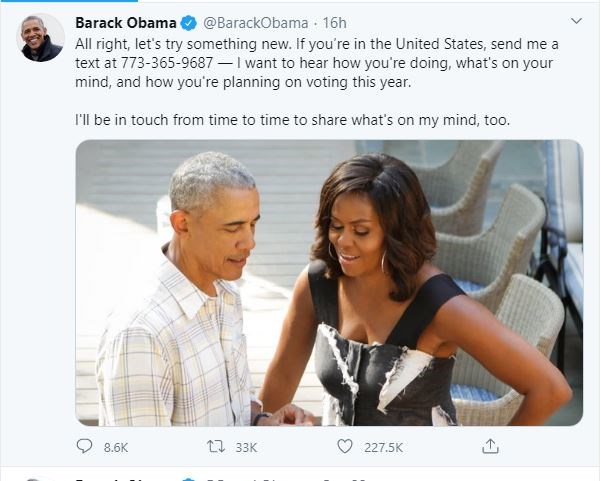Enlarge the attached tweet photo
Viewport: 601px width, 481px height.
328,283
